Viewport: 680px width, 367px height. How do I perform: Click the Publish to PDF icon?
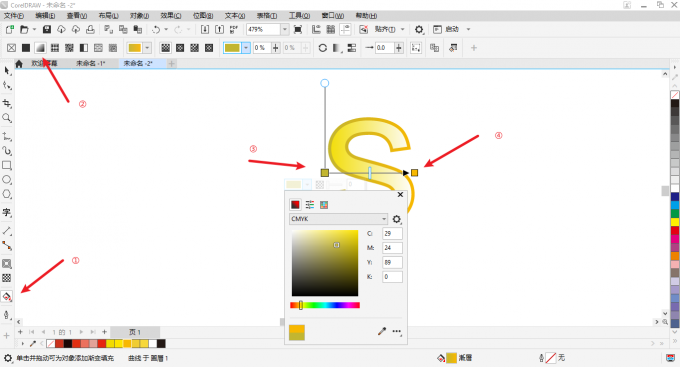(234, 29)
